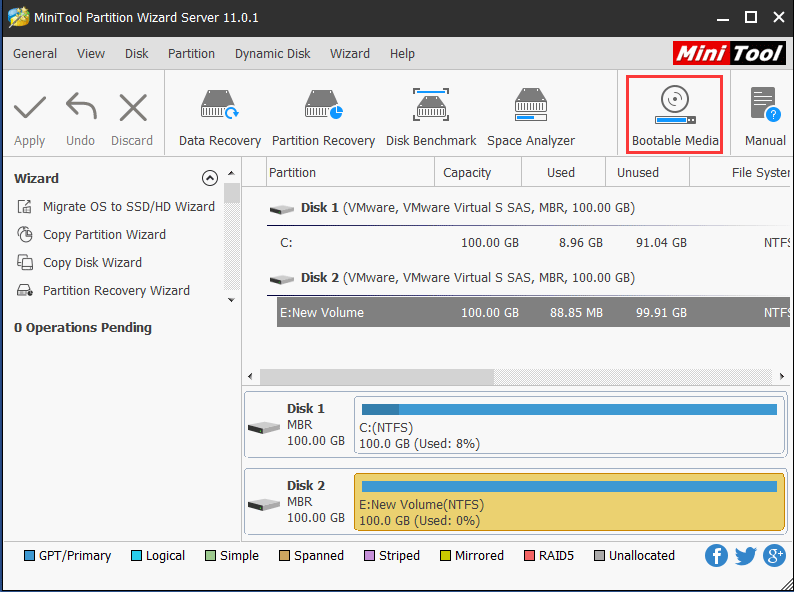
Task: Click Unallocated legend color swatch
Action: coord(599,556)
